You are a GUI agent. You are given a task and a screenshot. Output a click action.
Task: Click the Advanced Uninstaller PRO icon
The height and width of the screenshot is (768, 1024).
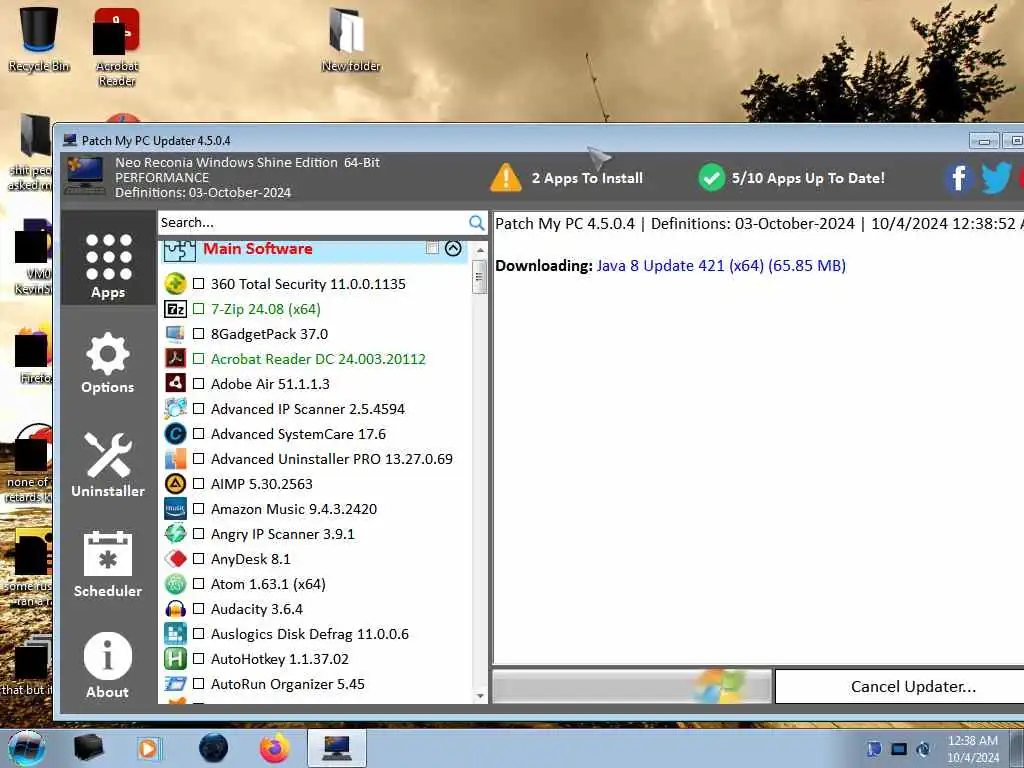point(175,459)
